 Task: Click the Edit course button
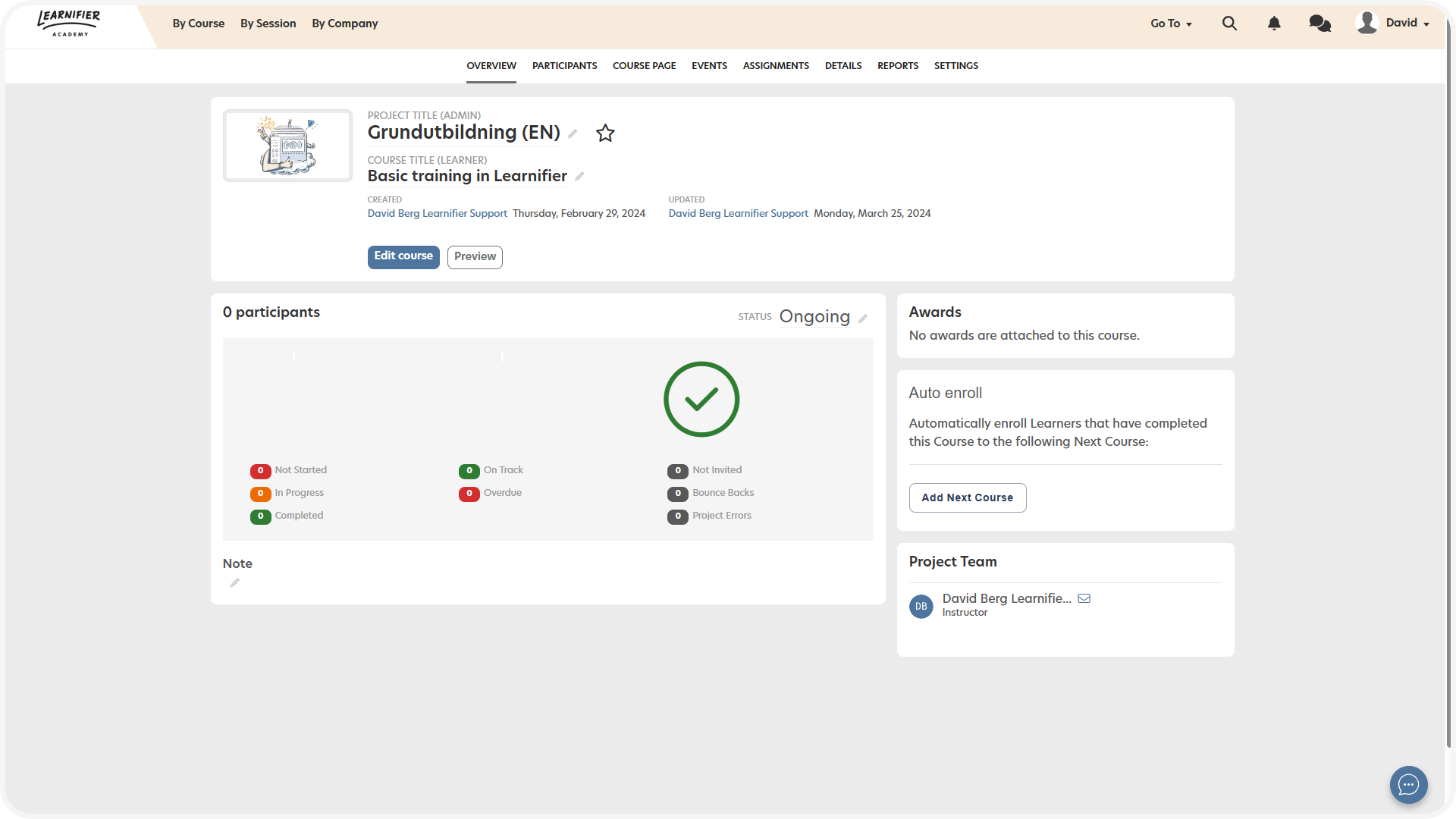click(403, 256)
